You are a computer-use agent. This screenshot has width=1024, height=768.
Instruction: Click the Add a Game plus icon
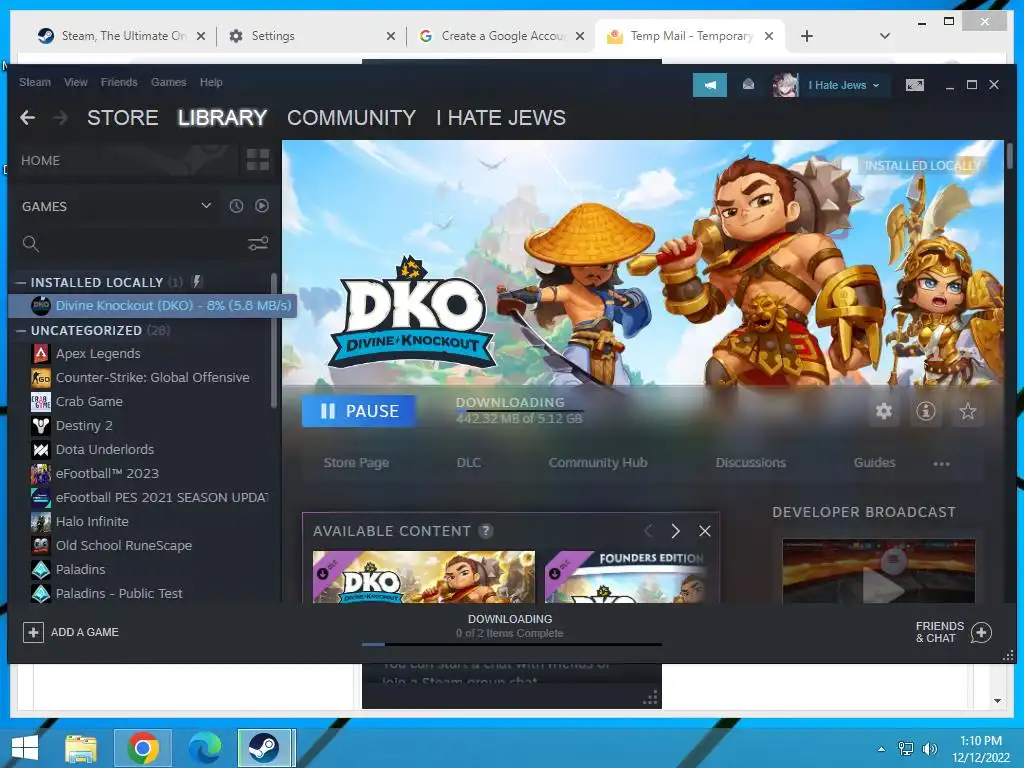click(x=33, y=632)
